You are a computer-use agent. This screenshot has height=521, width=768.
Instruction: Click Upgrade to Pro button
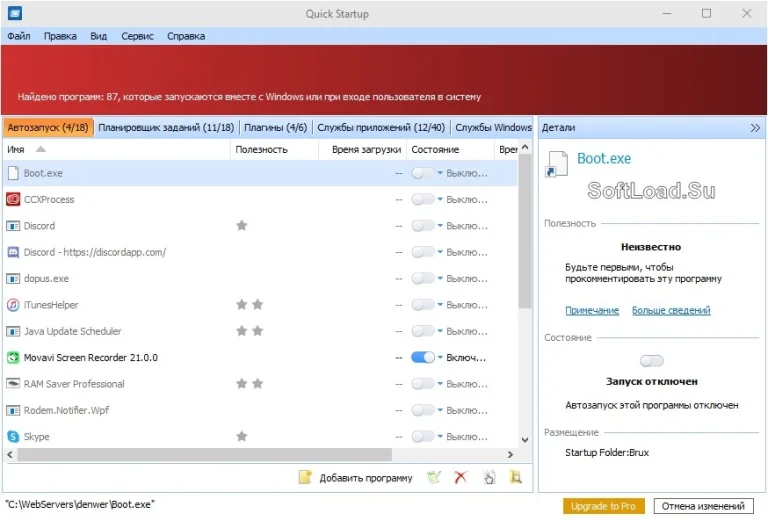(603, 506)
